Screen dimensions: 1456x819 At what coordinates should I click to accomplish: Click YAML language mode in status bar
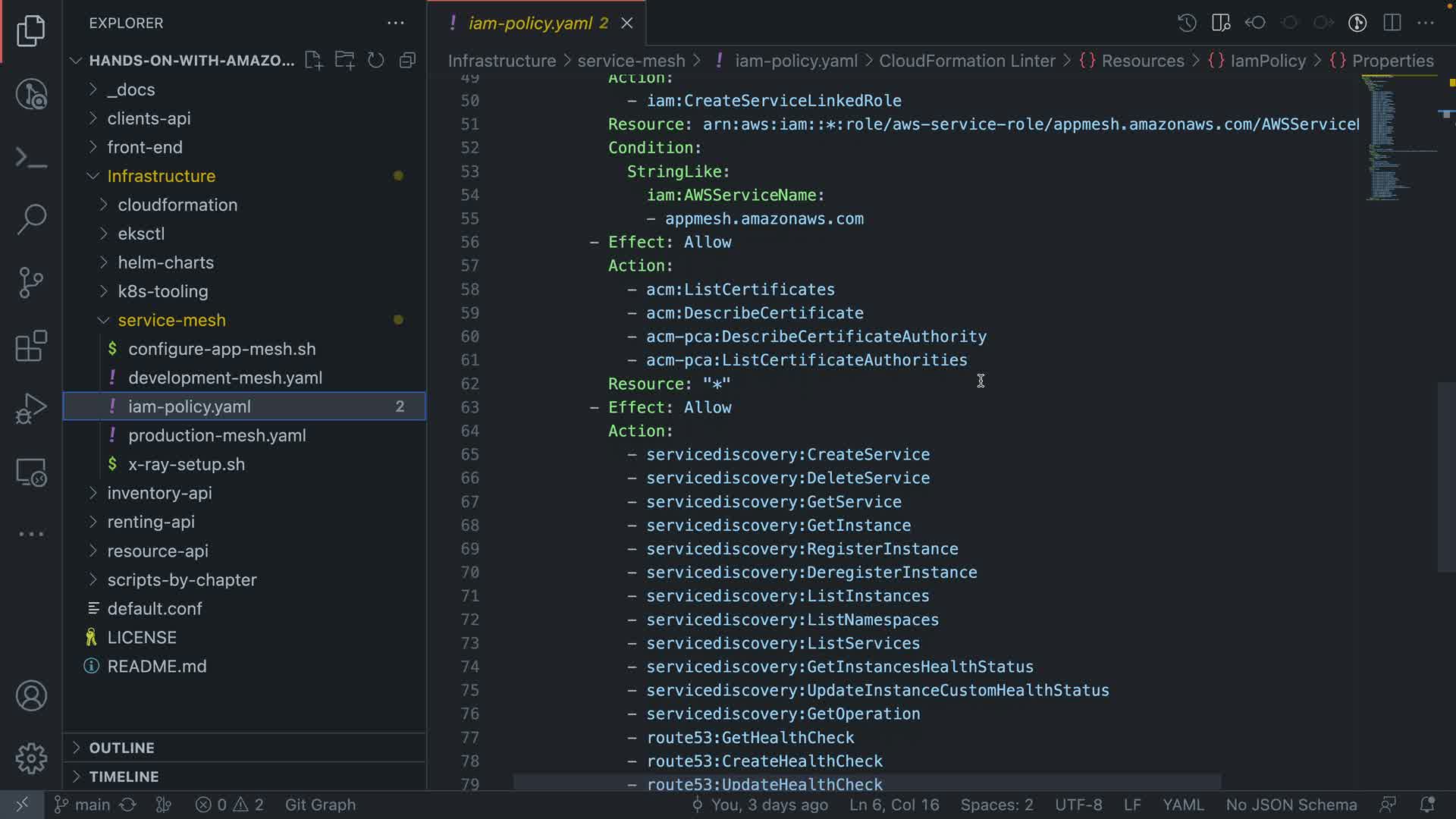(x=1183, y=805)
